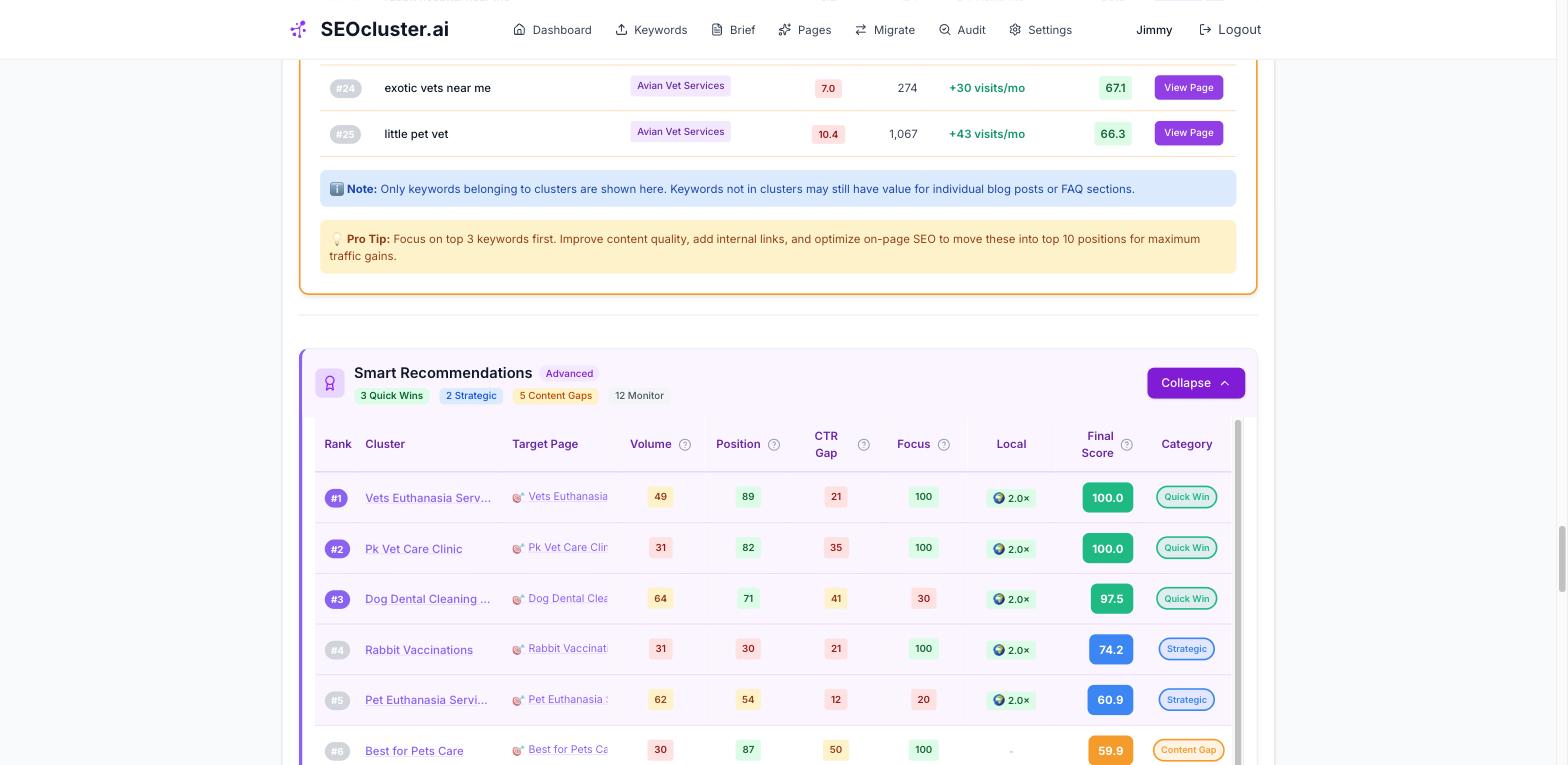
Task: Click the recommendations table scrollbar
Action: coord(1238,592)
